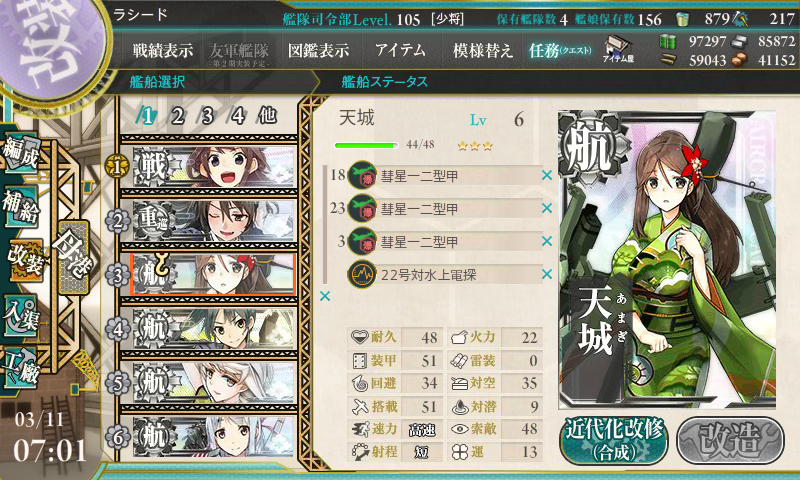Select the 入渠 docking sidebar icon
Image resolution: width=800 pixels, height=480 pixels.
pyautogui.click(x=21, y=316)
